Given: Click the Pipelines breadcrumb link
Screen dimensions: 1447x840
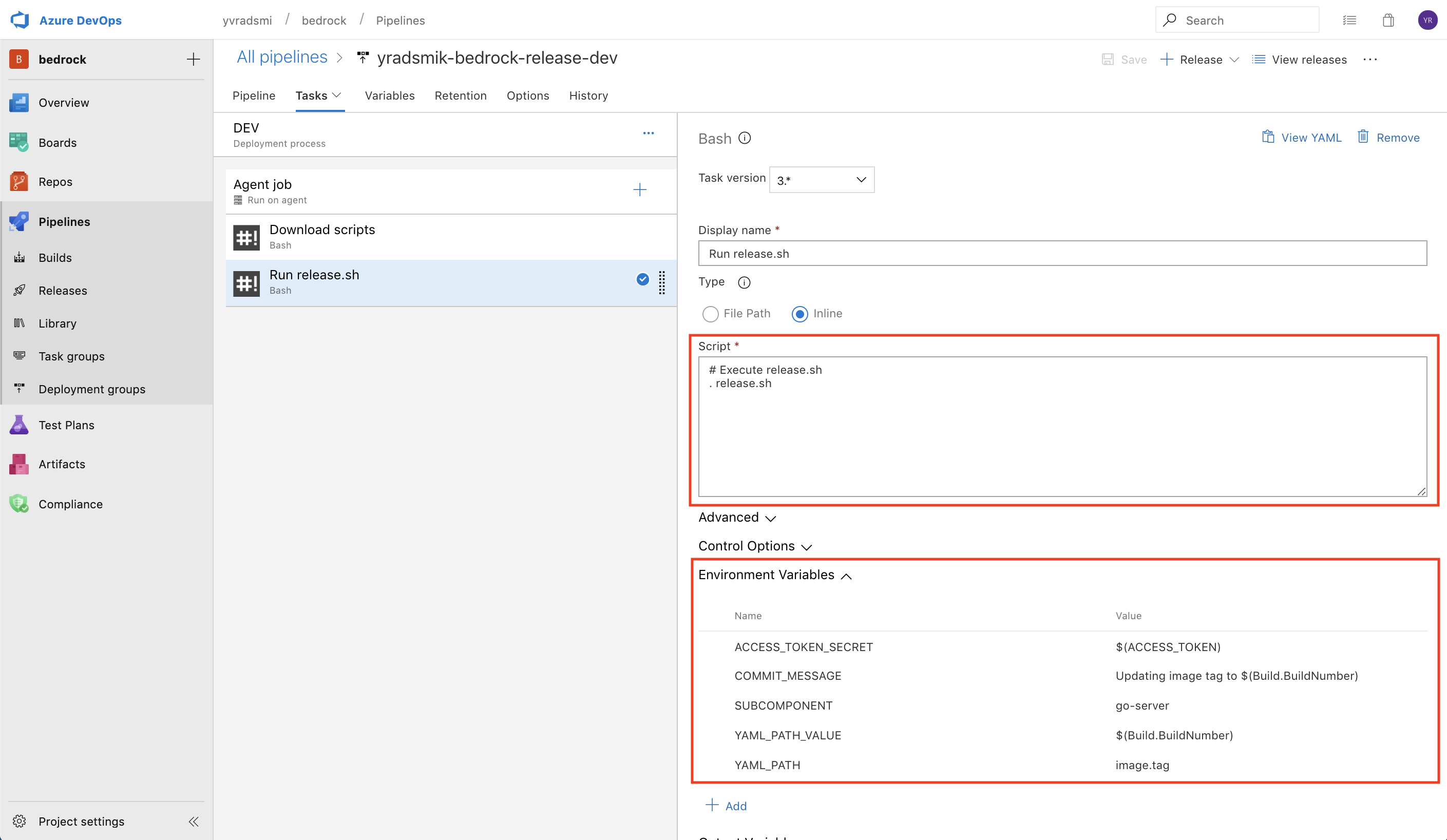Looking at the screenshot, I should click(x=400, y=20).
